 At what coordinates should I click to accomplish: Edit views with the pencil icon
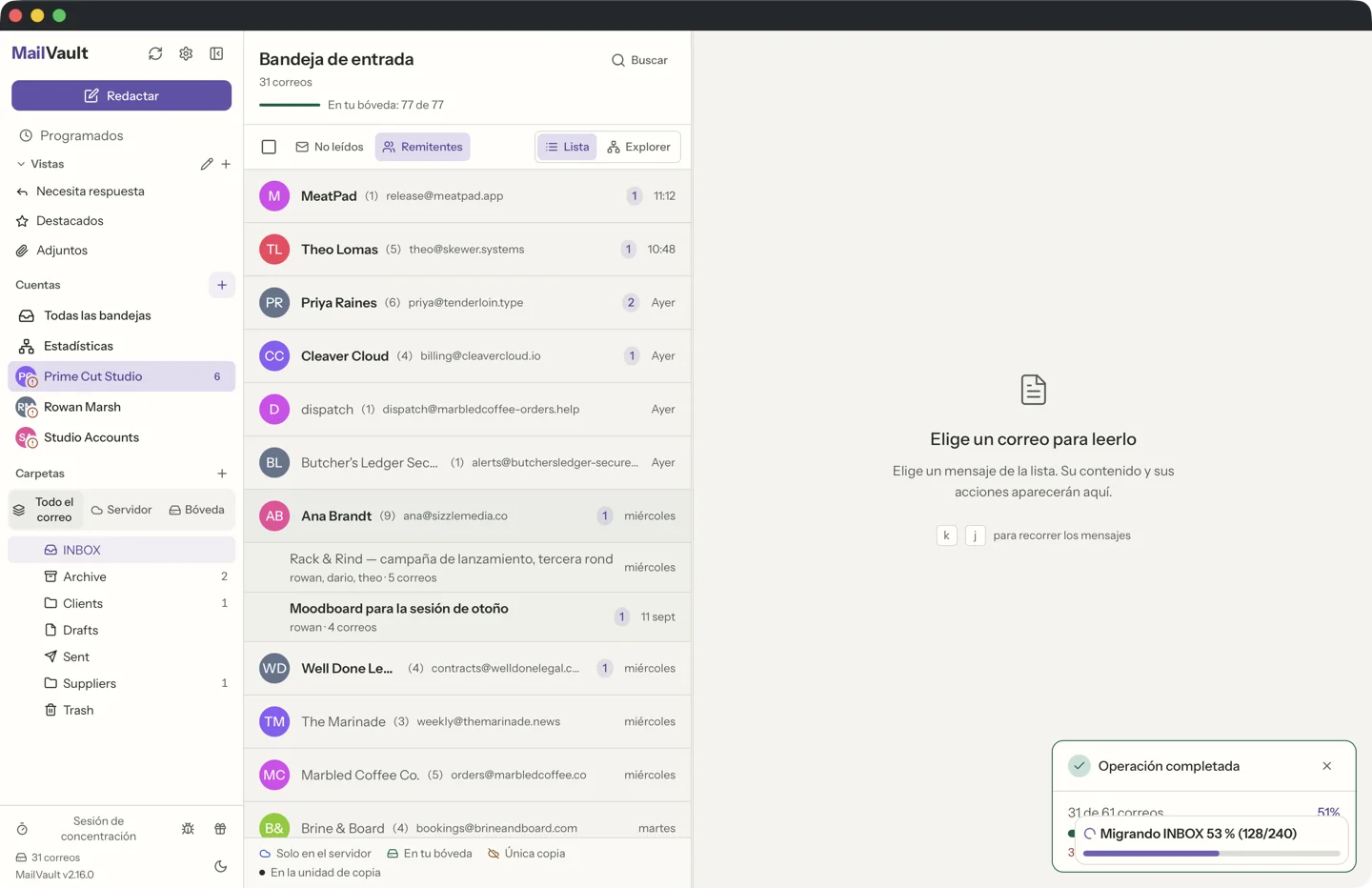pyautogui.click(x=207, y=164)
